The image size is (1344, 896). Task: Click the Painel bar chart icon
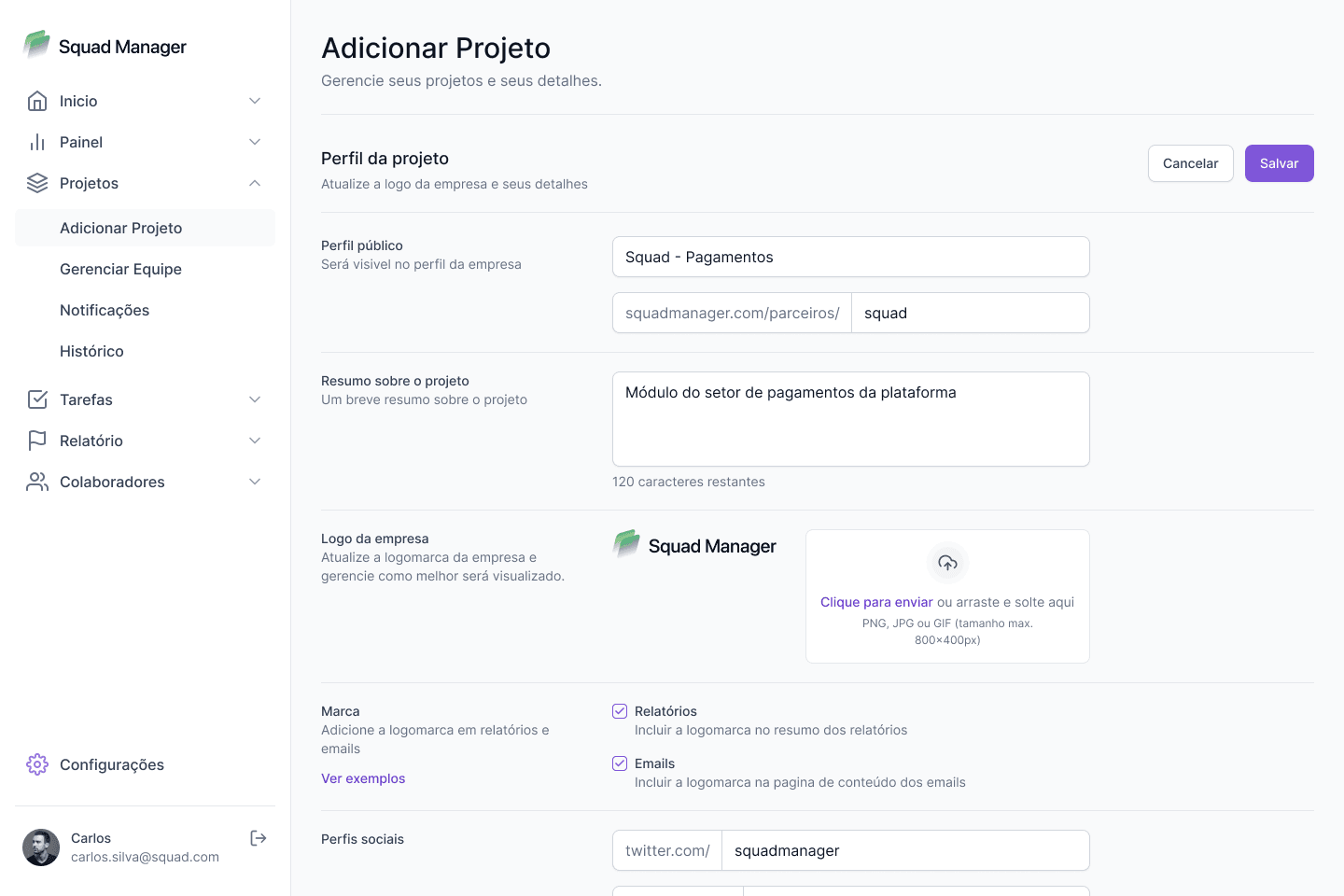pos(37,142)
